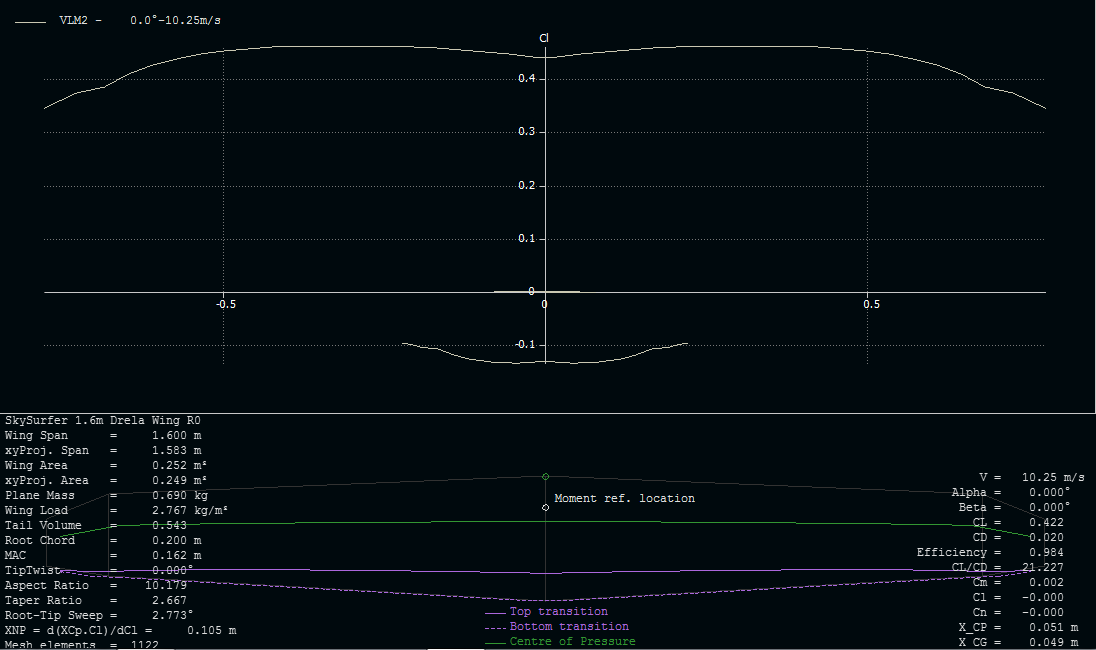Click the Root Chord value 0.200 m
This screenshot has width=1096, height=650.
[177, 540]
